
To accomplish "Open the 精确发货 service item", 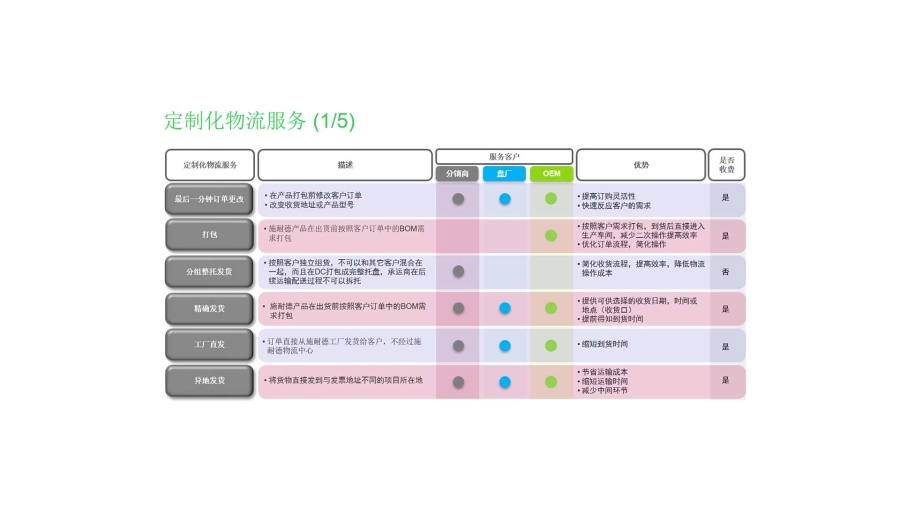I will click(x=210, y=308).
